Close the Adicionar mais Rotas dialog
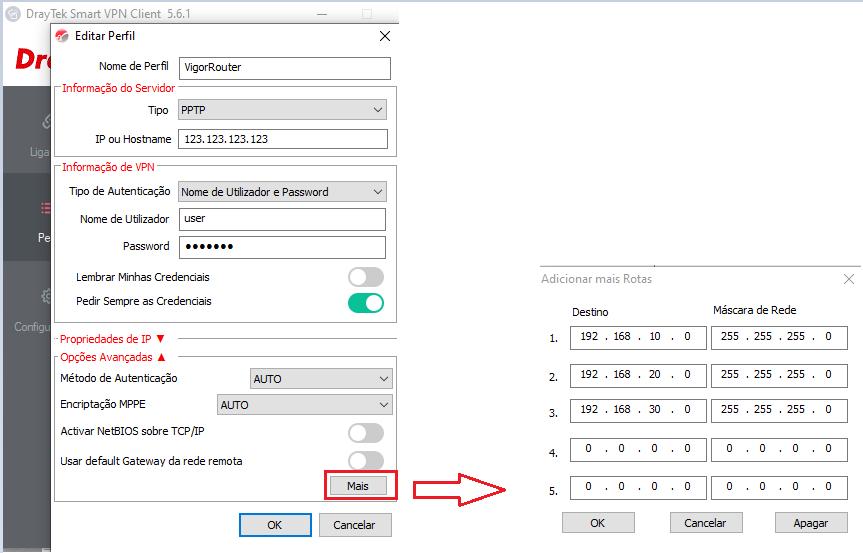This screenshot has width=863, height=553. [x=849, y=280]
